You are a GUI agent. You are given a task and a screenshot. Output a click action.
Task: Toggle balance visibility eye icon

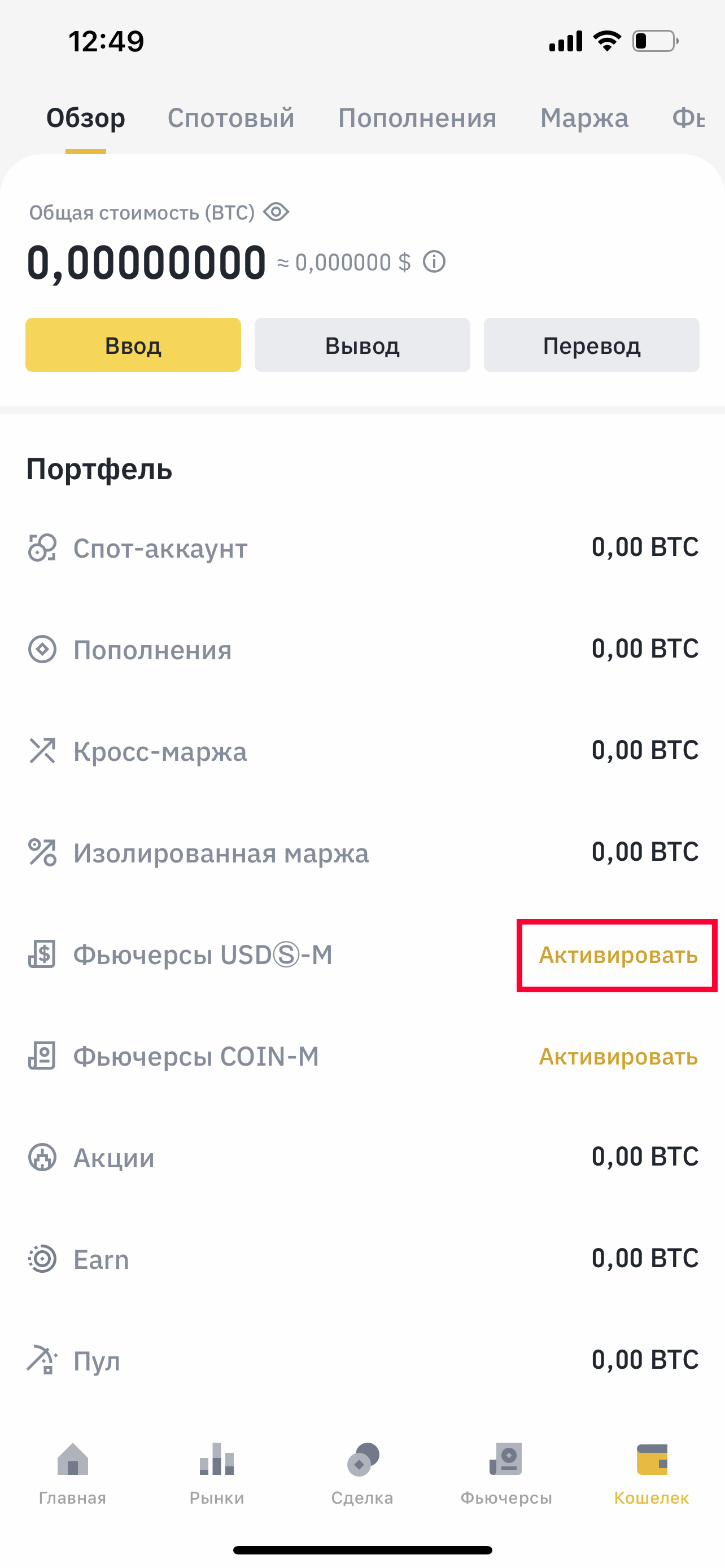point(276,212)
